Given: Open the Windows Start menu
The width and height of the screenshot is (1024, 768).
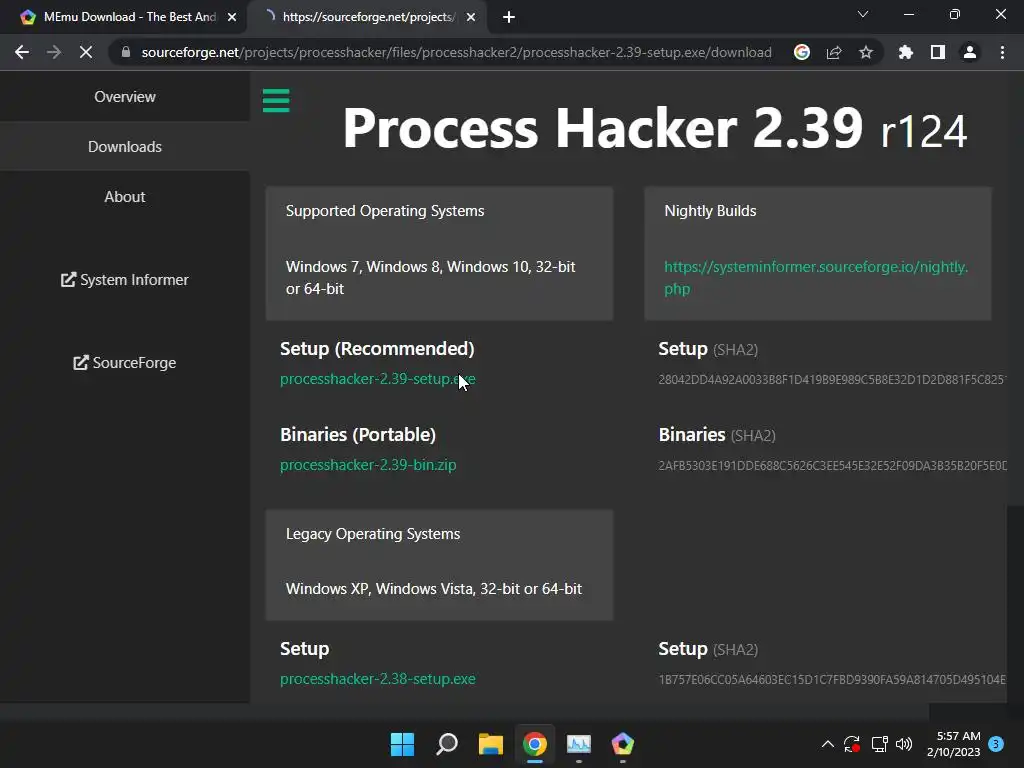Looking at the screenshot, I should (x=402, y=744).
